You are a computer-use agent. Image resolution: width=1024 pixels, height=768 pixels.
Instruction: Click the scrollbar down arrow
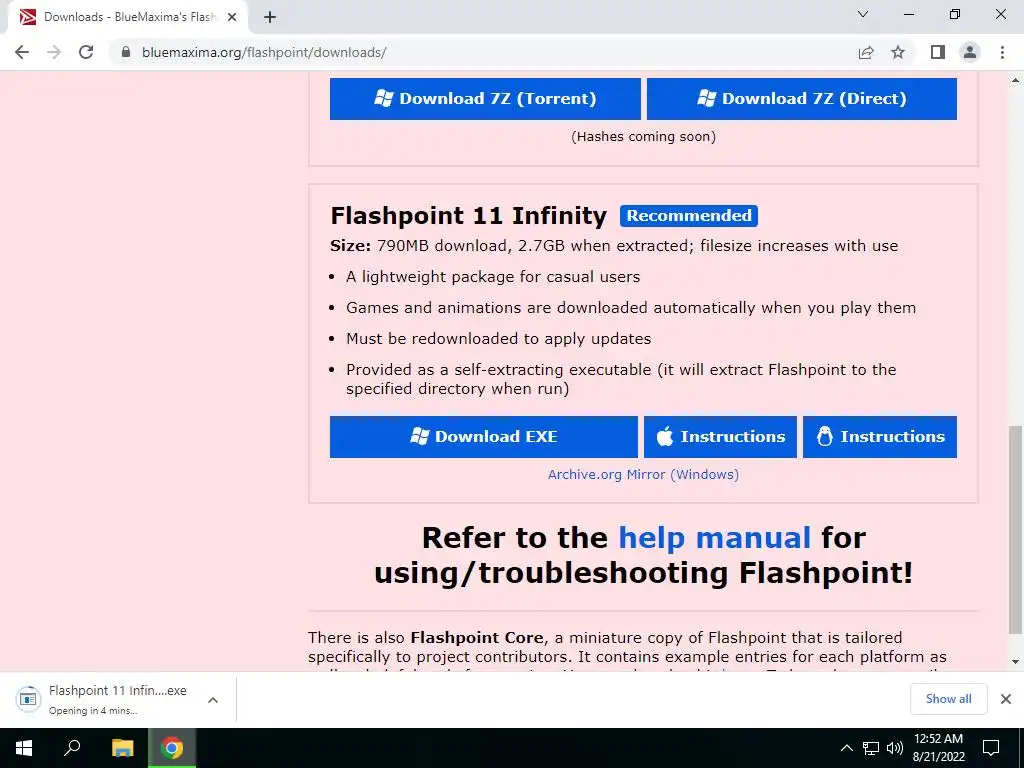pyautogui.click(x=1015, y=662)
